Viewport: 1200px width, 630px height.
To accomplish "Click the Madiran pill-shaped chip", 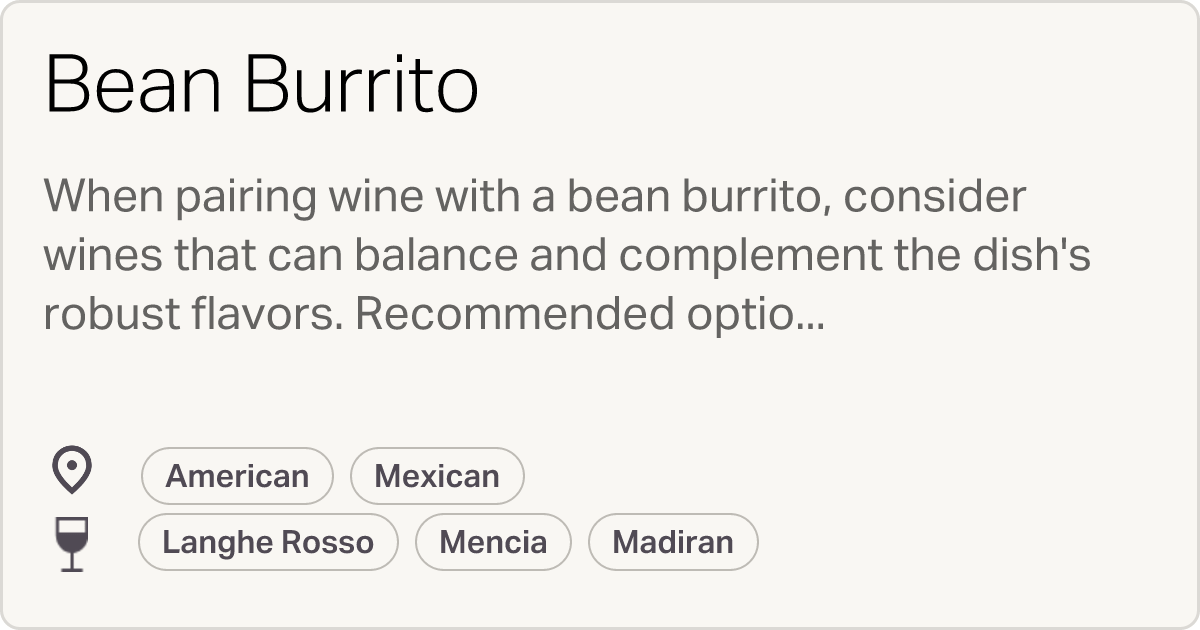I will click(673, 541).
